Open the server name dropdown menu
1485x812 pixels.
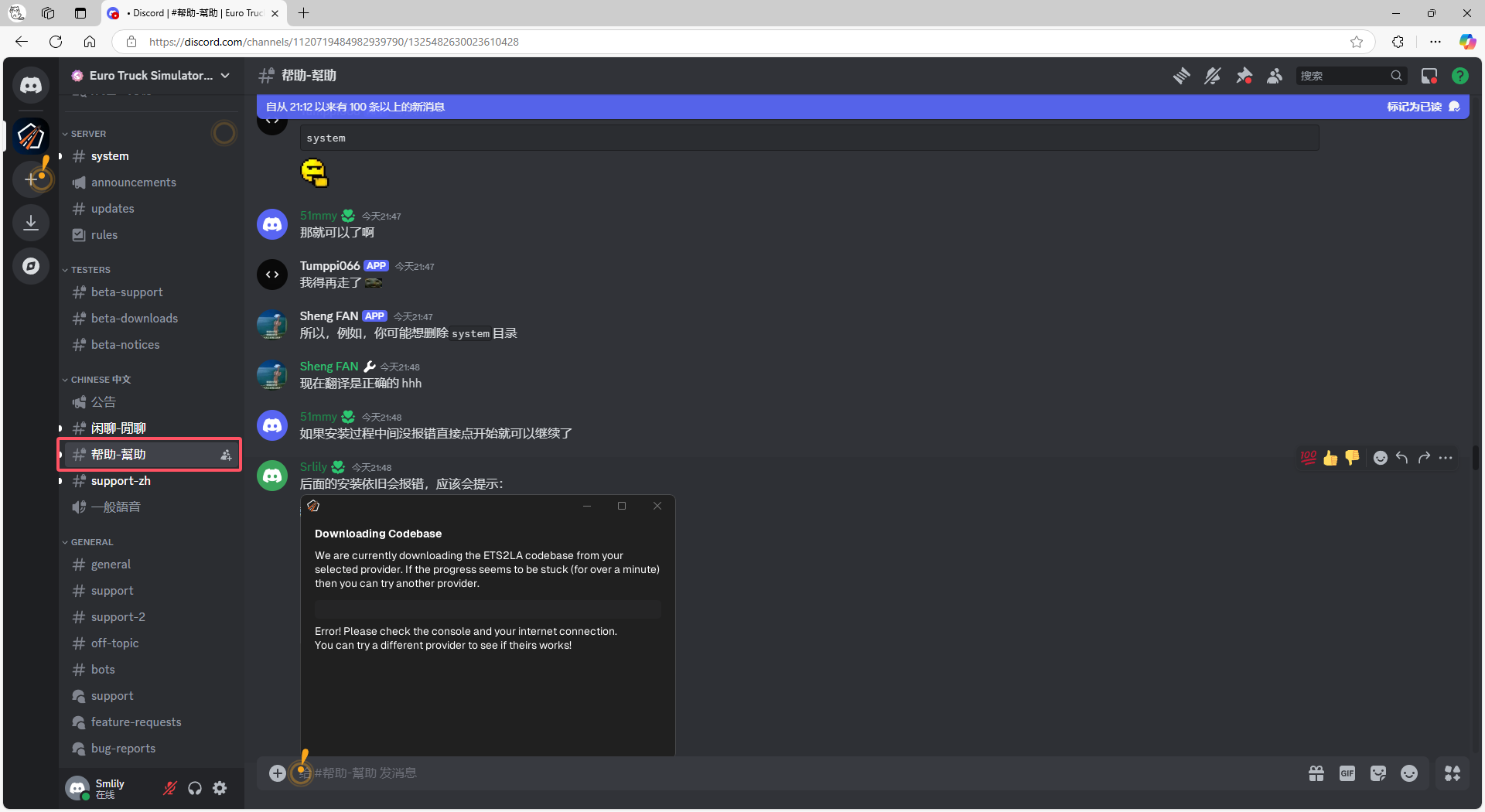pos(152,76)
